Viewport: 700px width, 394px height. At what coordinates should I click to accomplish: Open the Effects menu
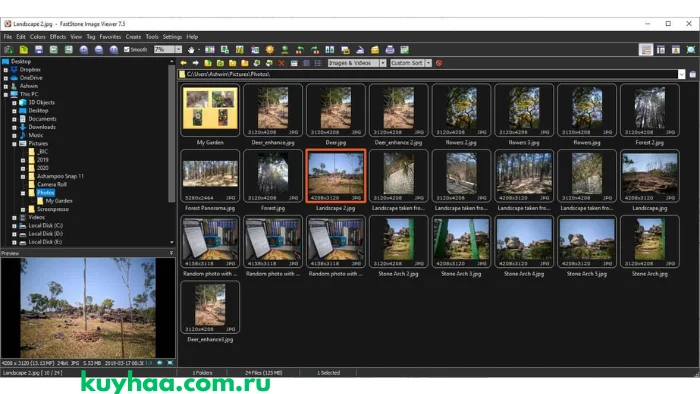58,37
